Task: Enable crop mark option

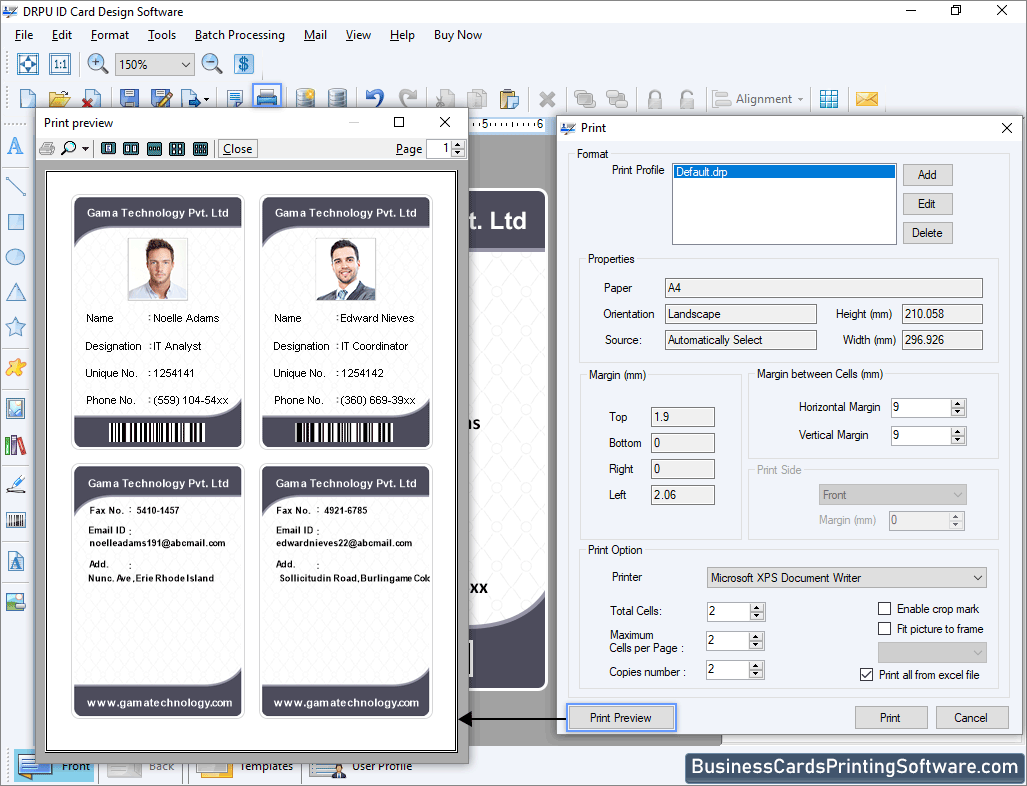Action: pos(884,608)
